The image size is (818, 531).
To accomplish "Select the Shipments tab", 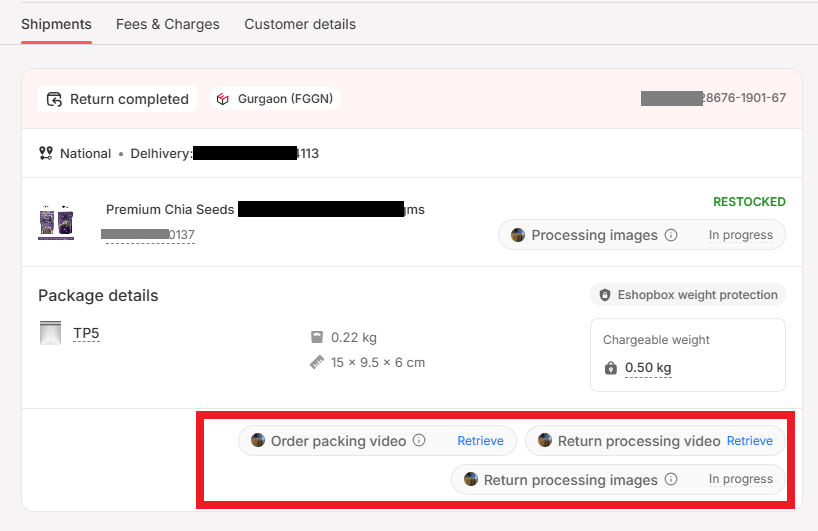I will coord(56,25).
